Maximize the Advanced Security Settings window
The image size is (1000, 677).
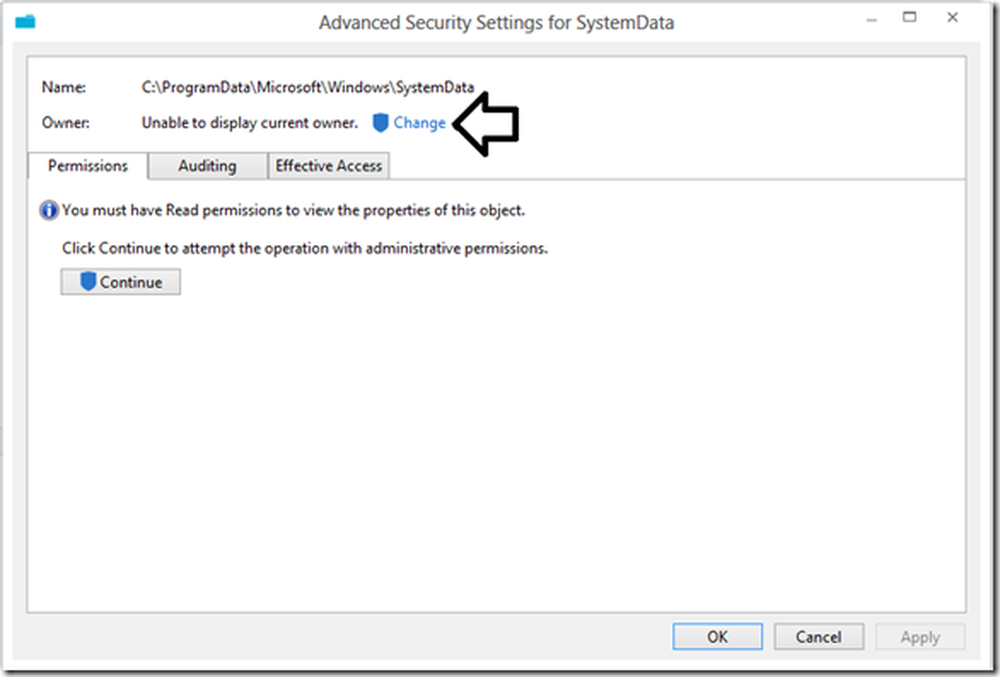coord(910,18)
